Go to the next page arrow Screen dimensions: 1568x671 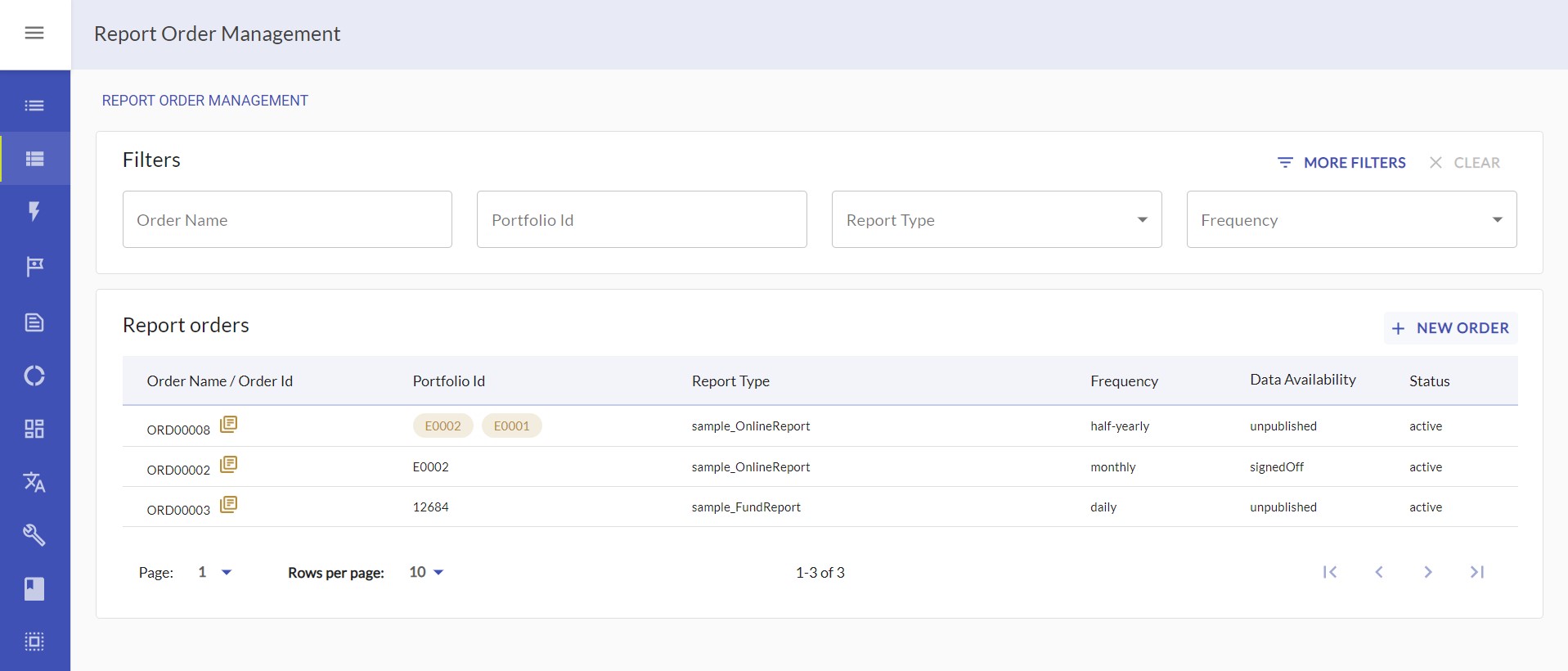pyautogui.click(x=1427, y=572)
